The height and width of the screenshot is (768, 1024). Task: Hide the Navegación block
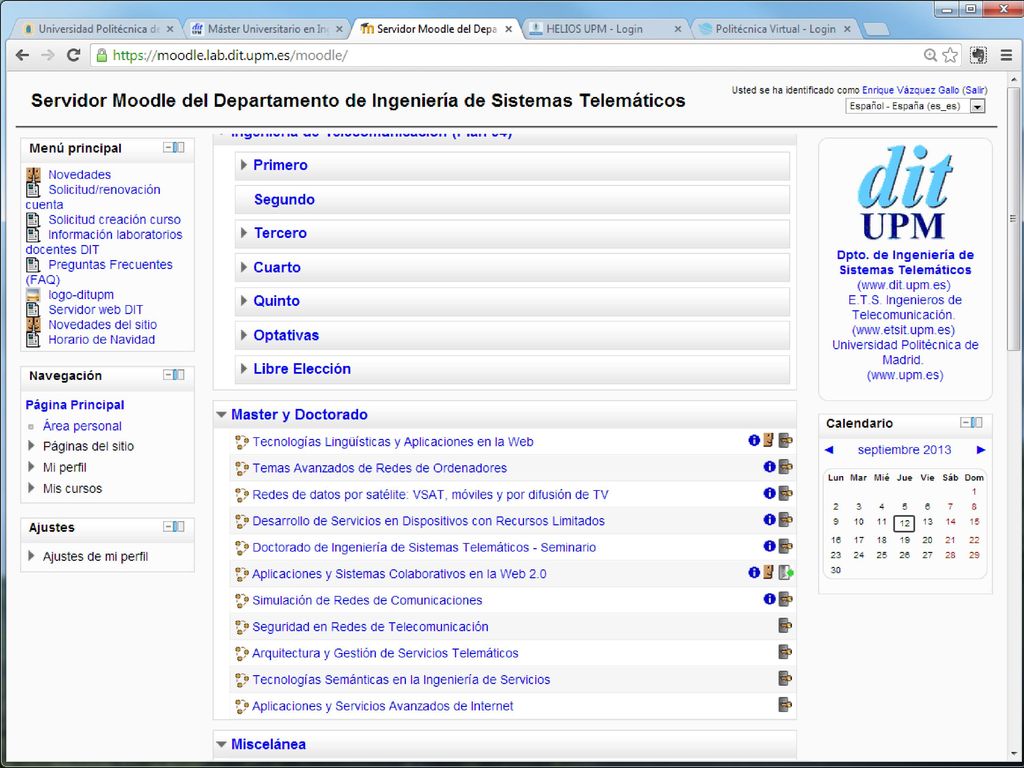168,375
